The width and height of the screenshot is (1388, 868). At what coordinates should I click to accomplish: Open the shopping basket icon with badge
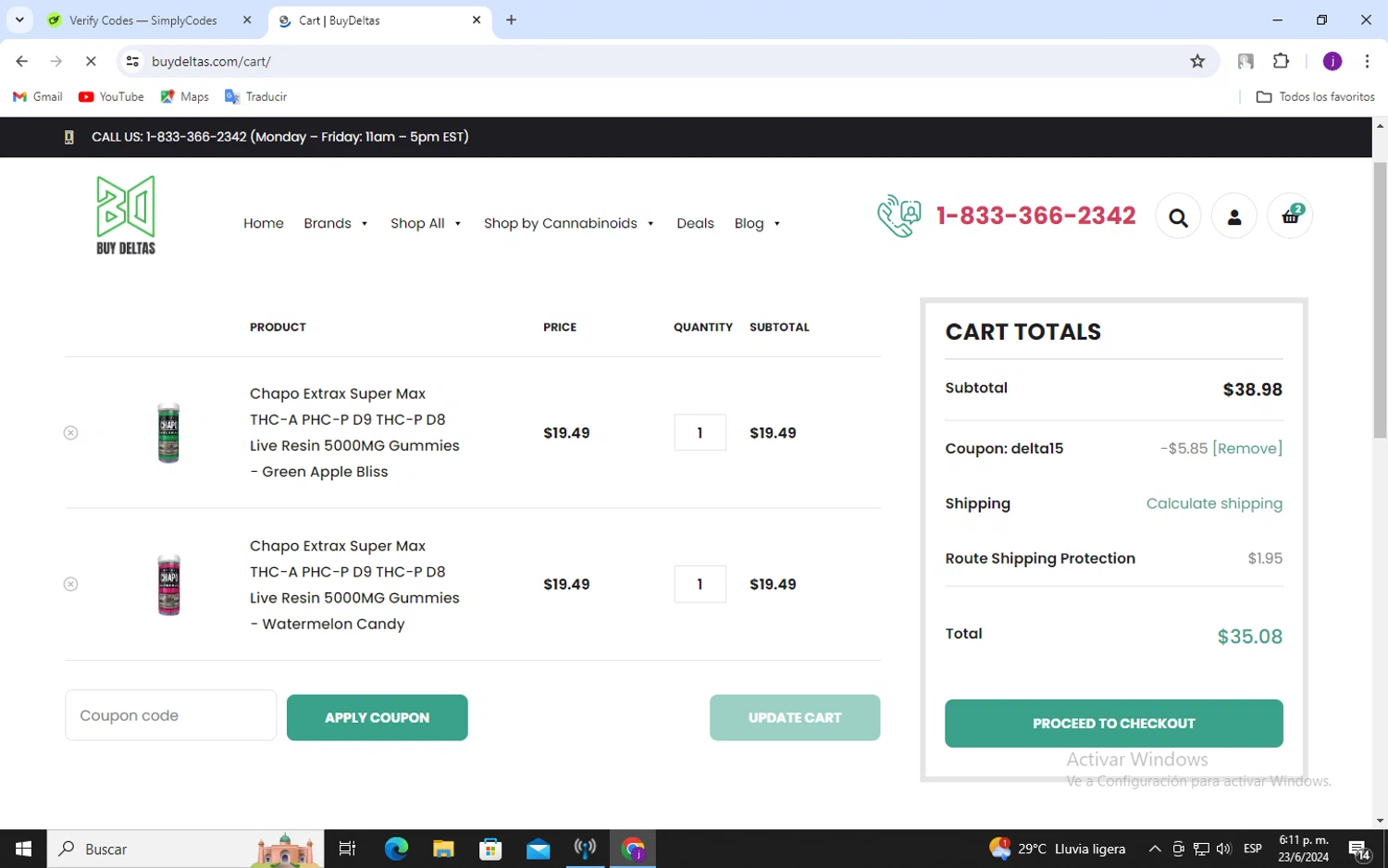(x=1290, y=217)
